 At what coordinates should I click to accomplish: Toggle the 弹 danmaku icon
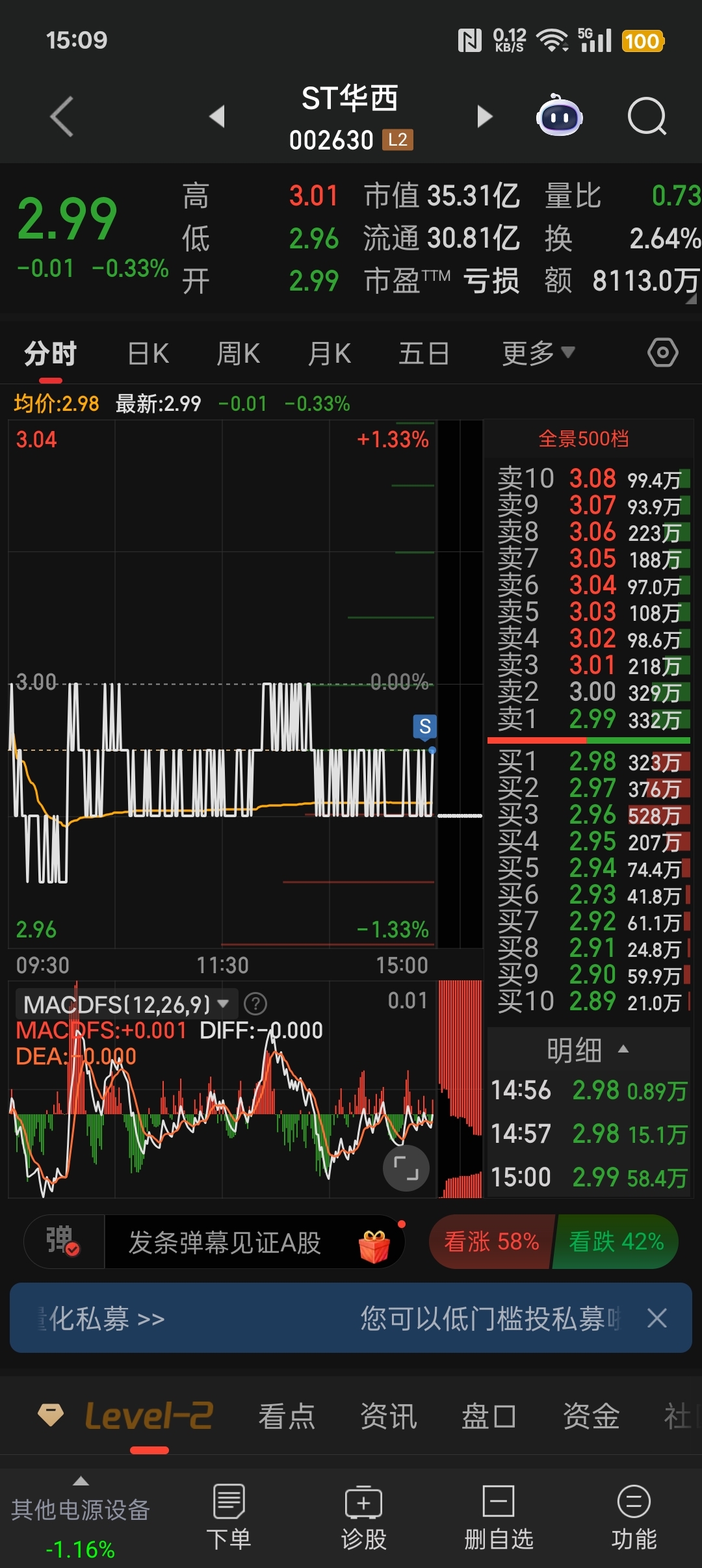coord(63,1241)
